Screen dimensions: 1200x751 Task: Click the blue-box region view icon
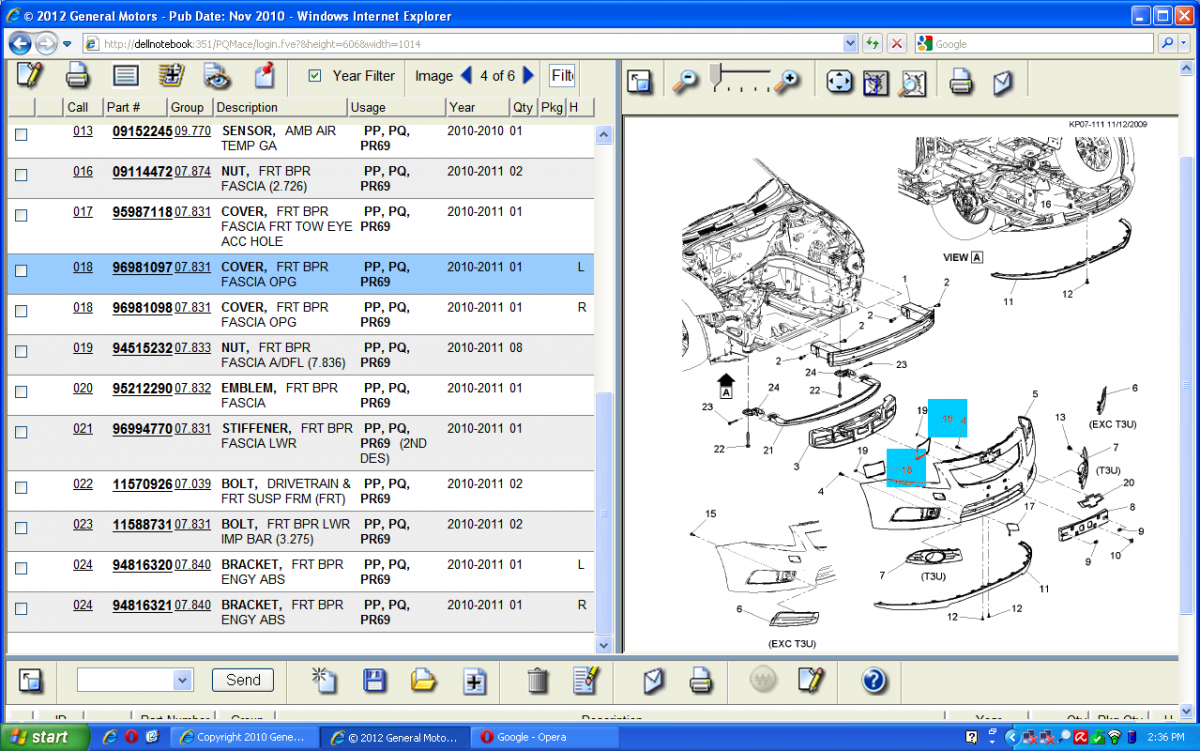tap(876, 82)
